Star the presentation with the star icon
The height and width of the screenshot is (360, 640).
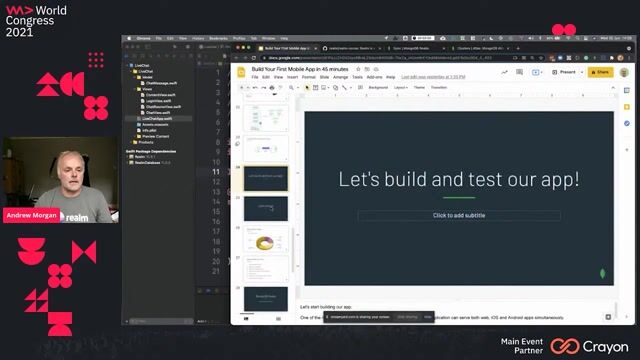(358, 69)
